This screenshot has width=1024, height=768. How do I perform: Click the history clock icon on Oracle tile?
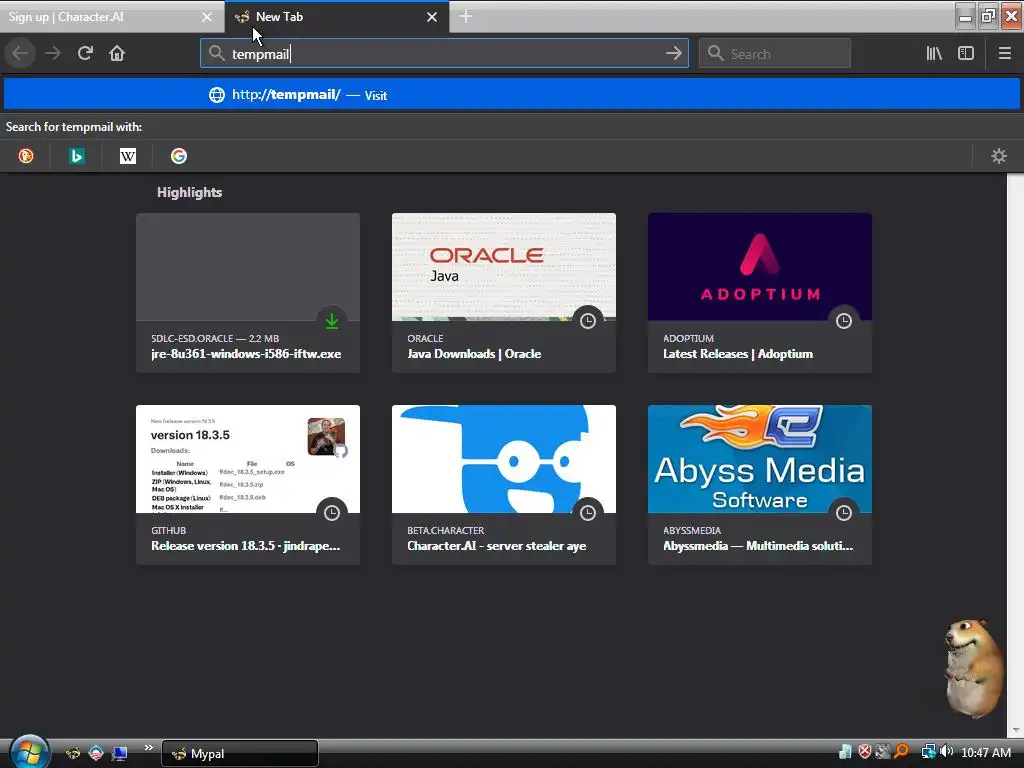coord(588,321)
